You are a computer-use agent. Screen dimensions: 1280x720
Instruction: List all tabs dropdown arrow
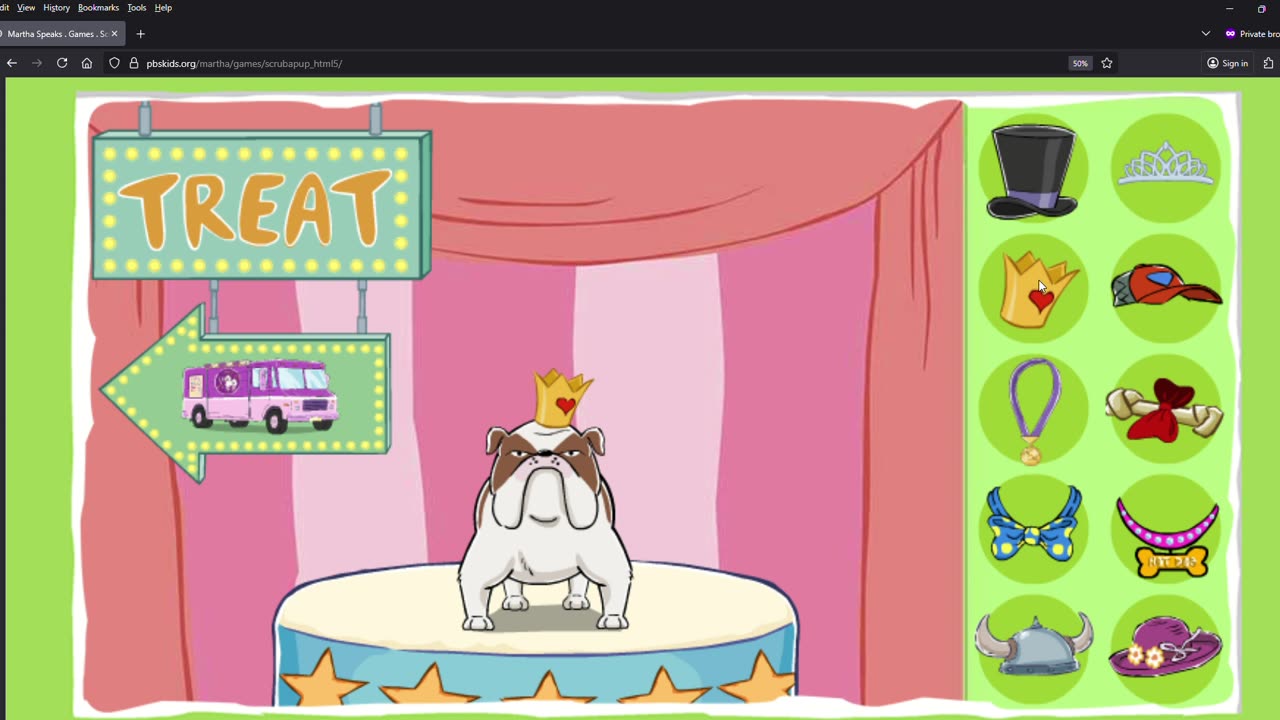point(1206,34)
